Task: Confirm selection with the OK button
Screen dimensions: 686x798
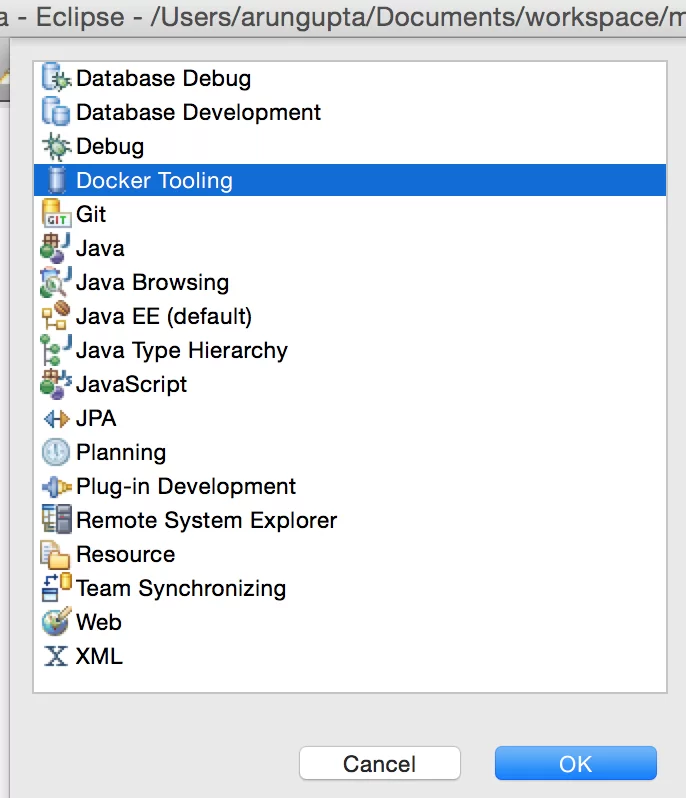Action: pyautogui.click(x=576, y=763)
